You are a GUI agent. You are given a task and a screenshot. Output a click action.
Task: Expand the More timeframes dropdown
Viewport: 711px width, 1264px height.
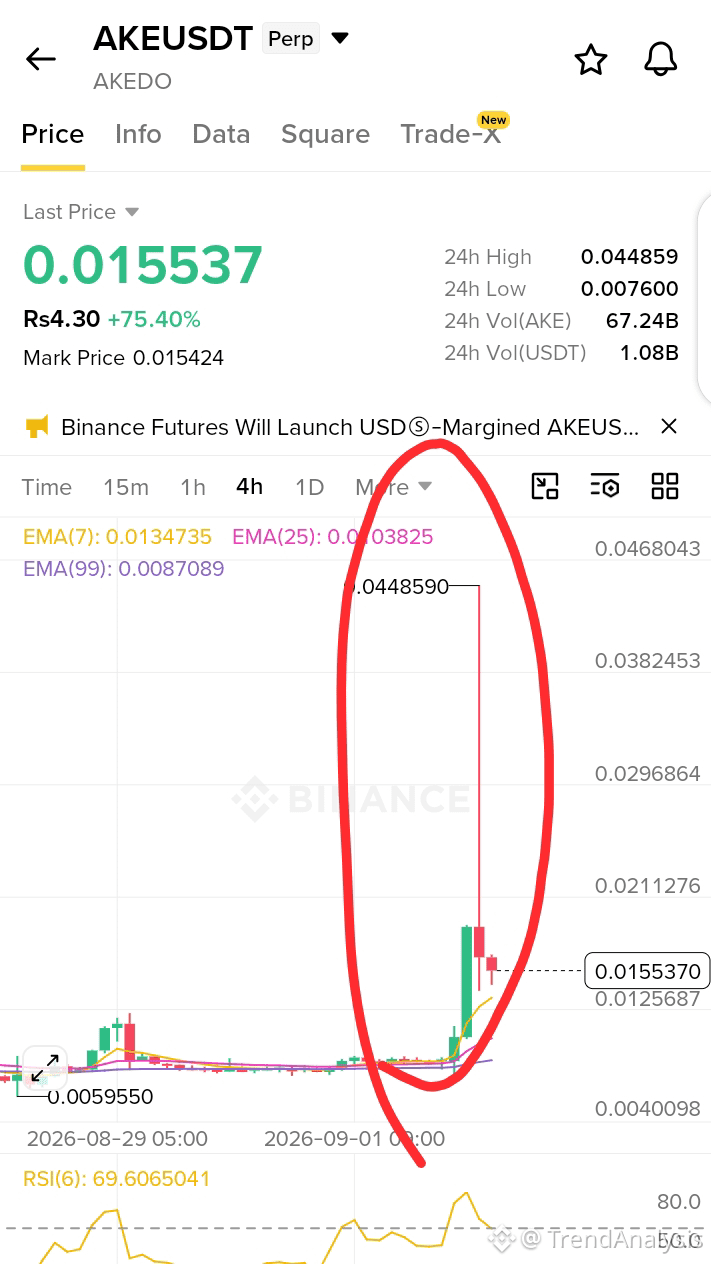point(393,487)
